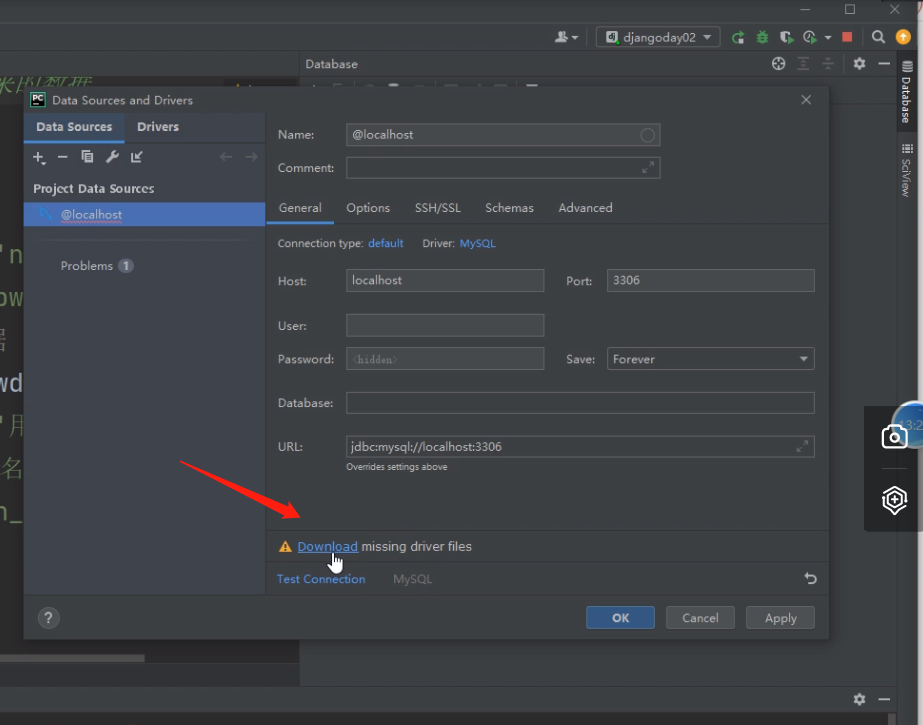The height and width of the screenshot is (725, 923).
Task: Open profiler run options arrow
Action: click(x=828, y=38)
